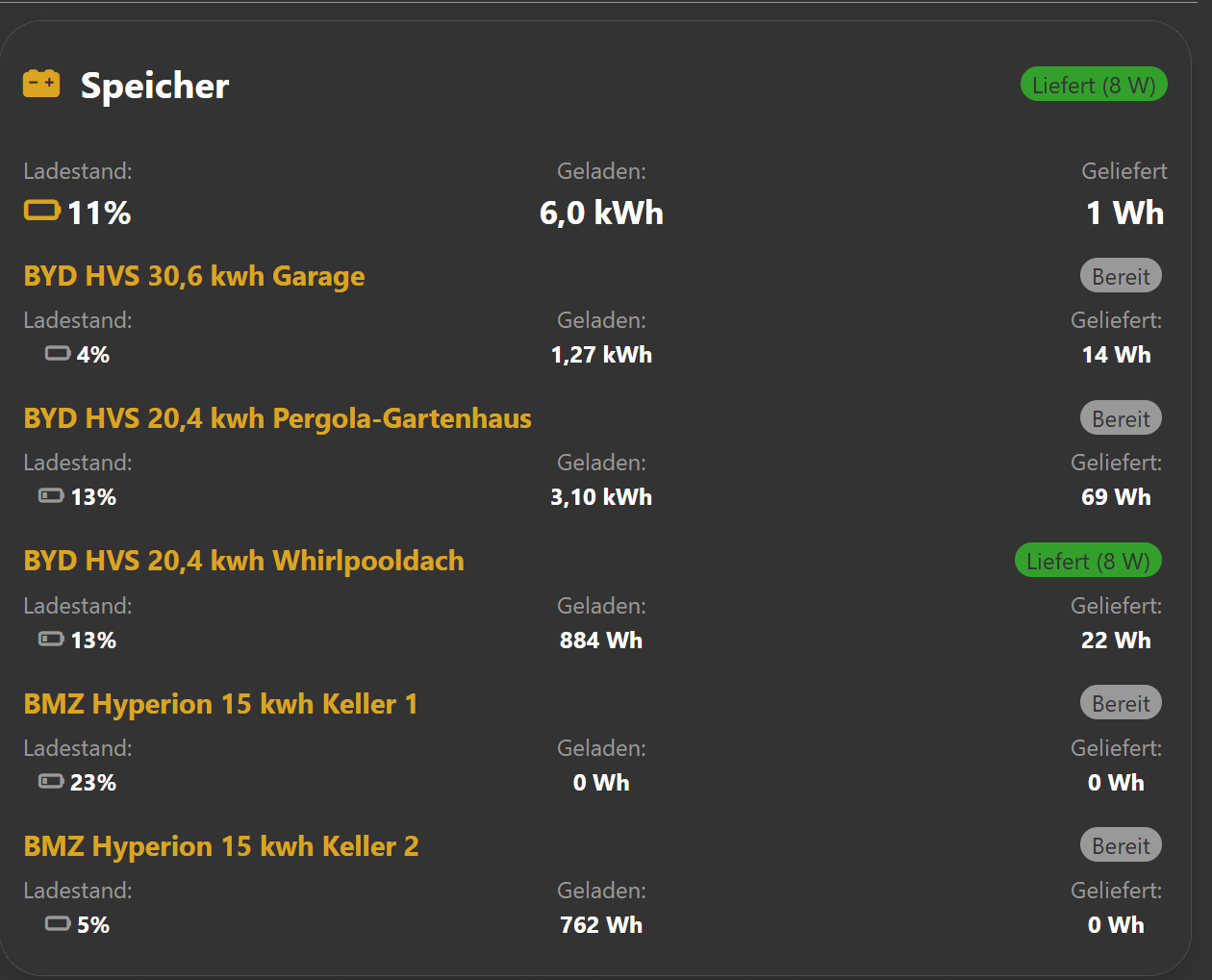This screenshot has height=980, width=1212.
Task: Click the Bereit badge for Pergola-Gartenhaus
Action: 1121,418
